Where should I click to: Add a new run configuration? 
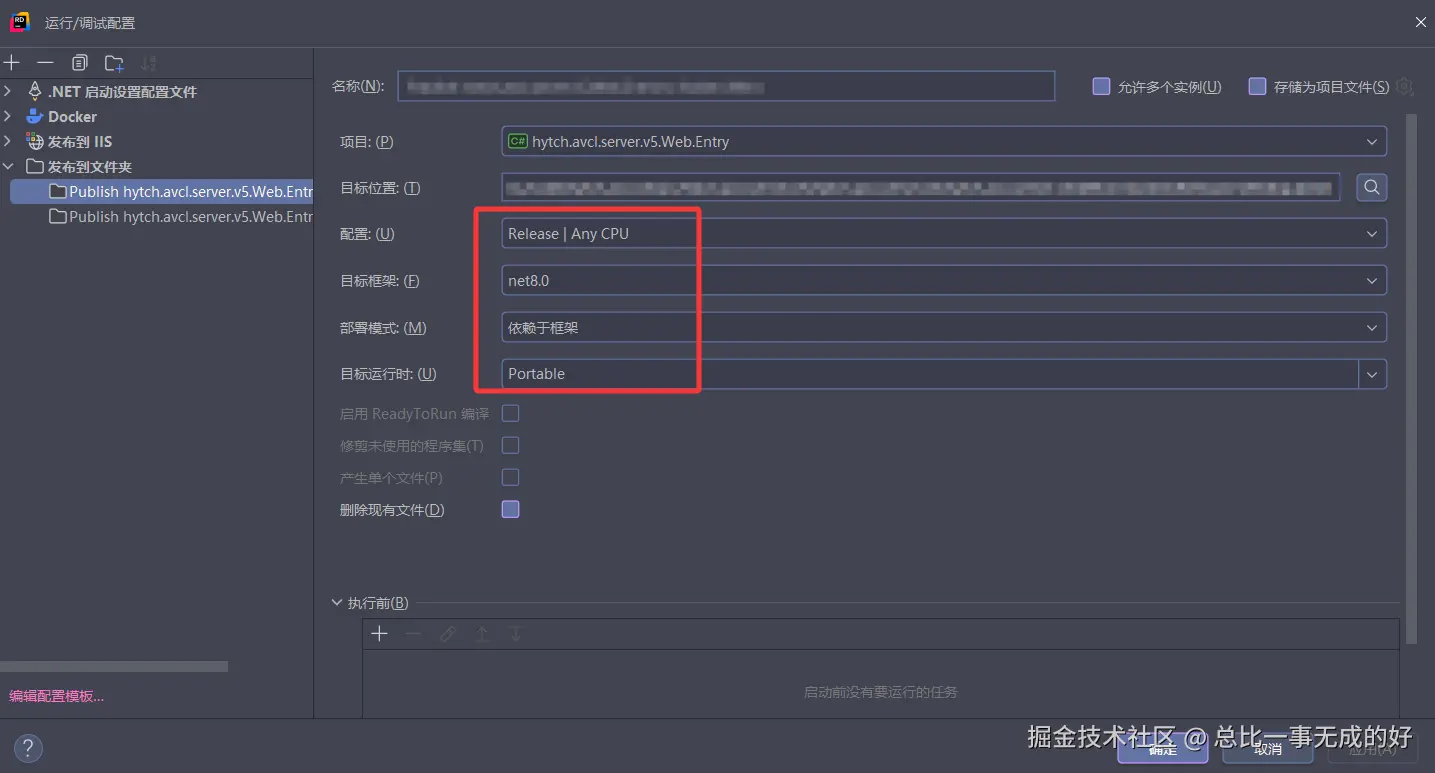click(12, 62)
